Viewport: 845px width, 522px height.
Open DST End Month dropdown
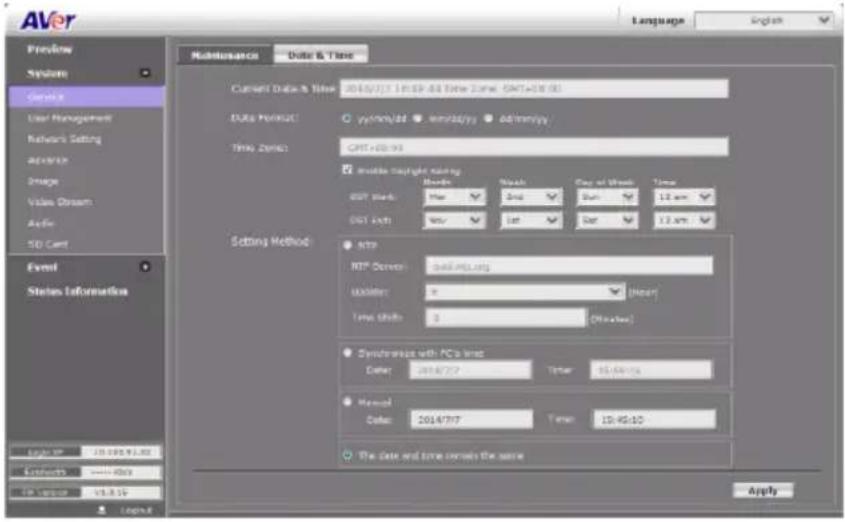(454, 220)
